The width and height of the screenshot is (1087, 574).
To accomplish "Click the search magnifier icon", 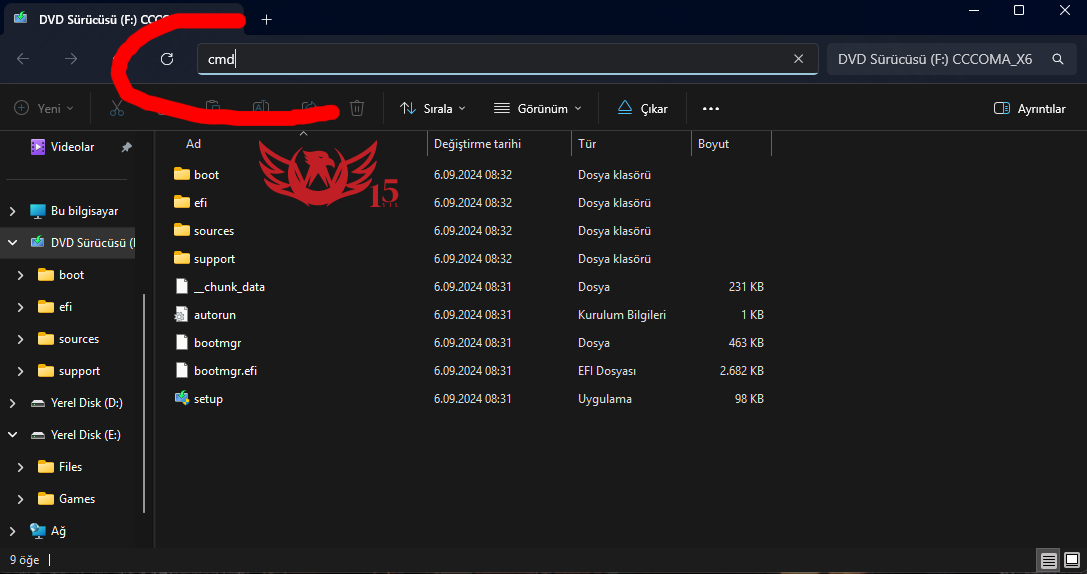I will (1057, 59).
